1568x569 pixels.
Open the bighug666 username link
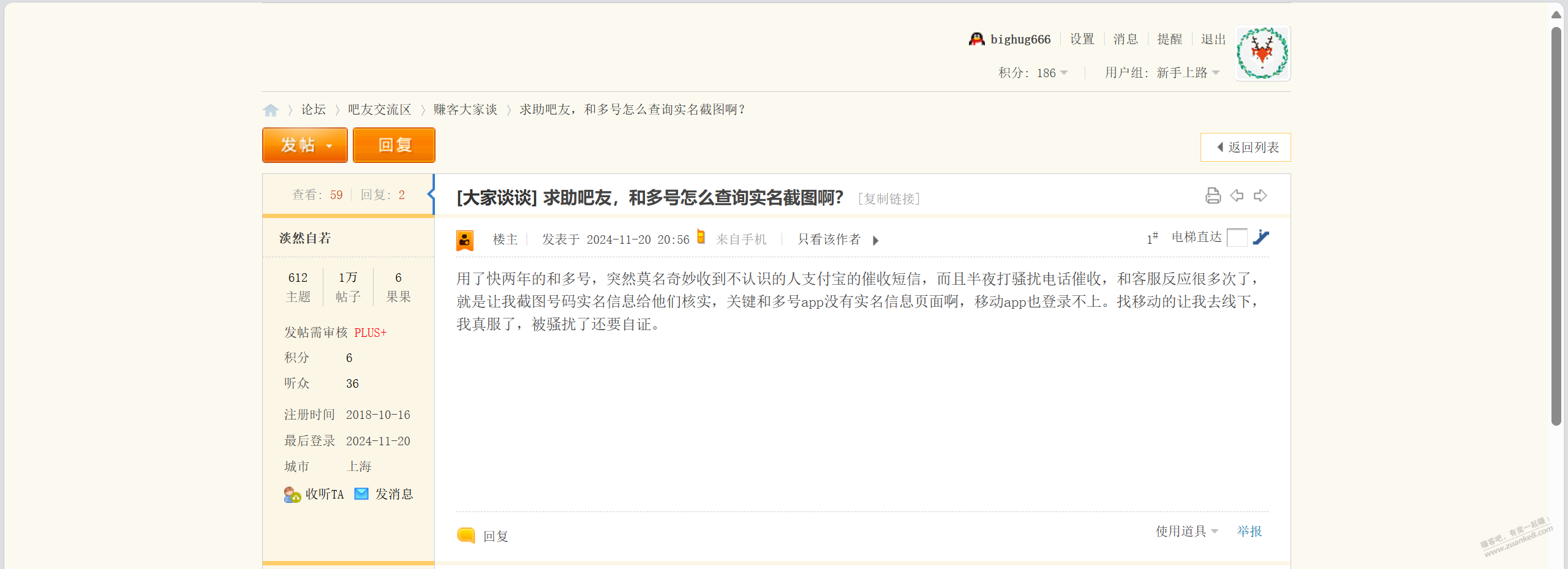1020,39
